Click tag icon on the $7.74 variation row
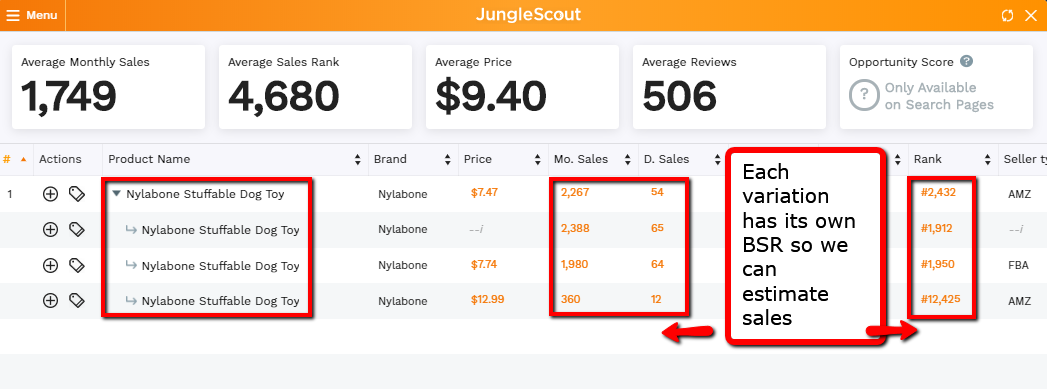 point(77,265)
